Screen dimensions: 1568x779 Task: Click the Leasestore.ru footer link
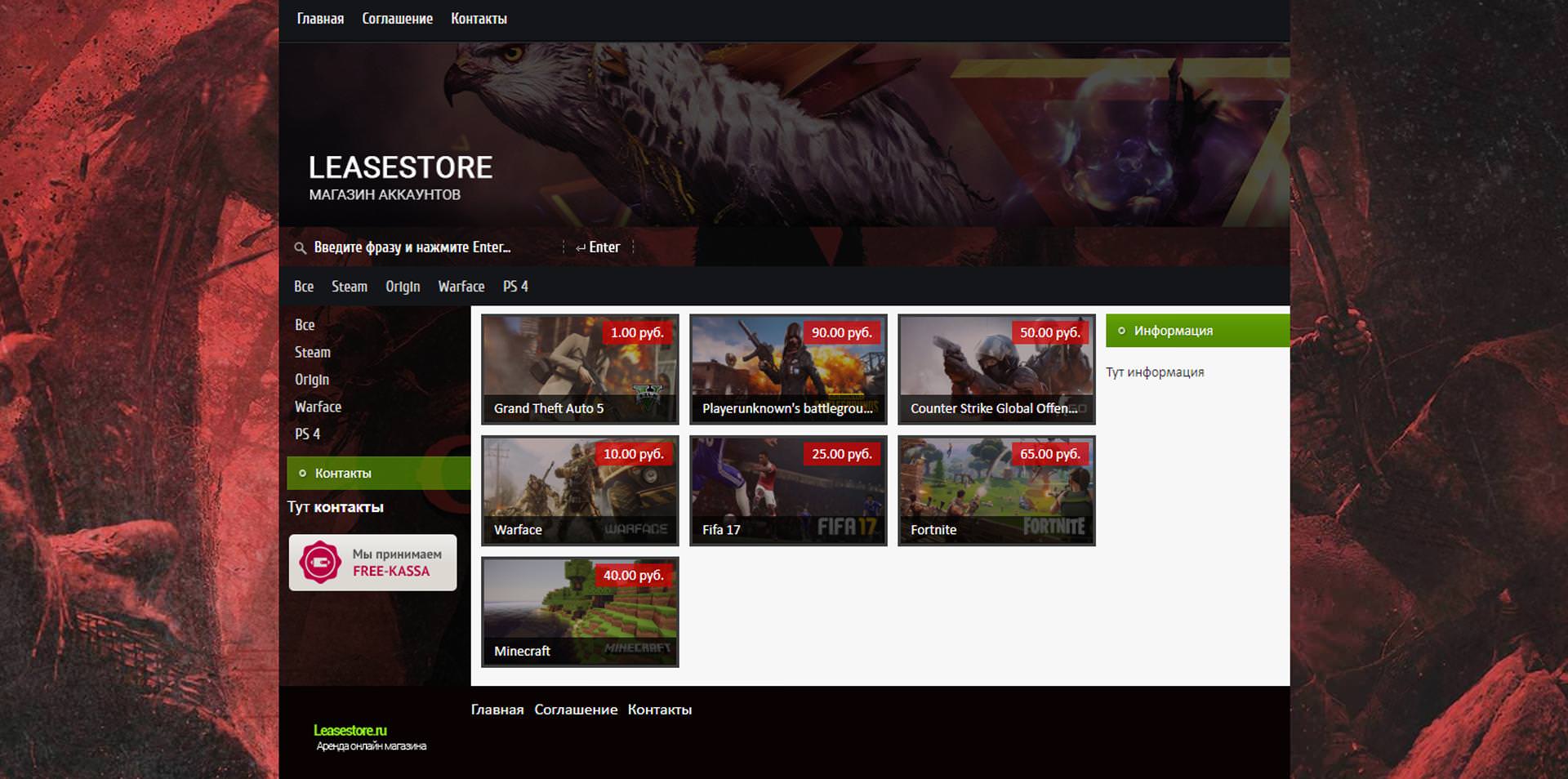pyautogui.click(x=350, y=731)
